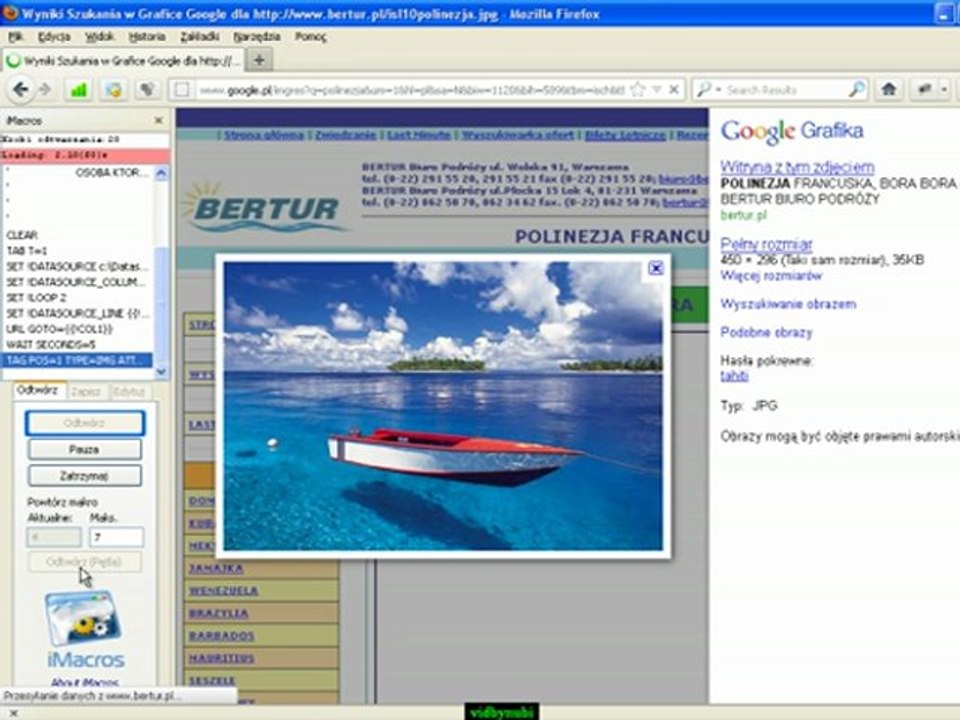Open the Pełny rozmiar link
Screen dimensions: 960x720
pos(766,244)
